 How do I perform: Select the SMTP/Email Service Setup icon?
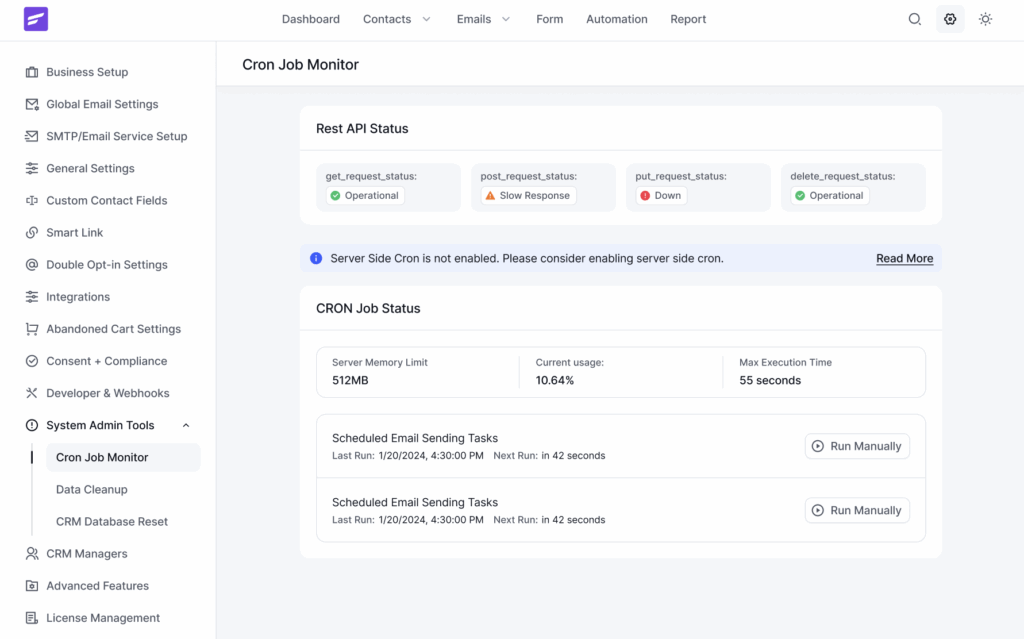(x=31, y=136)
